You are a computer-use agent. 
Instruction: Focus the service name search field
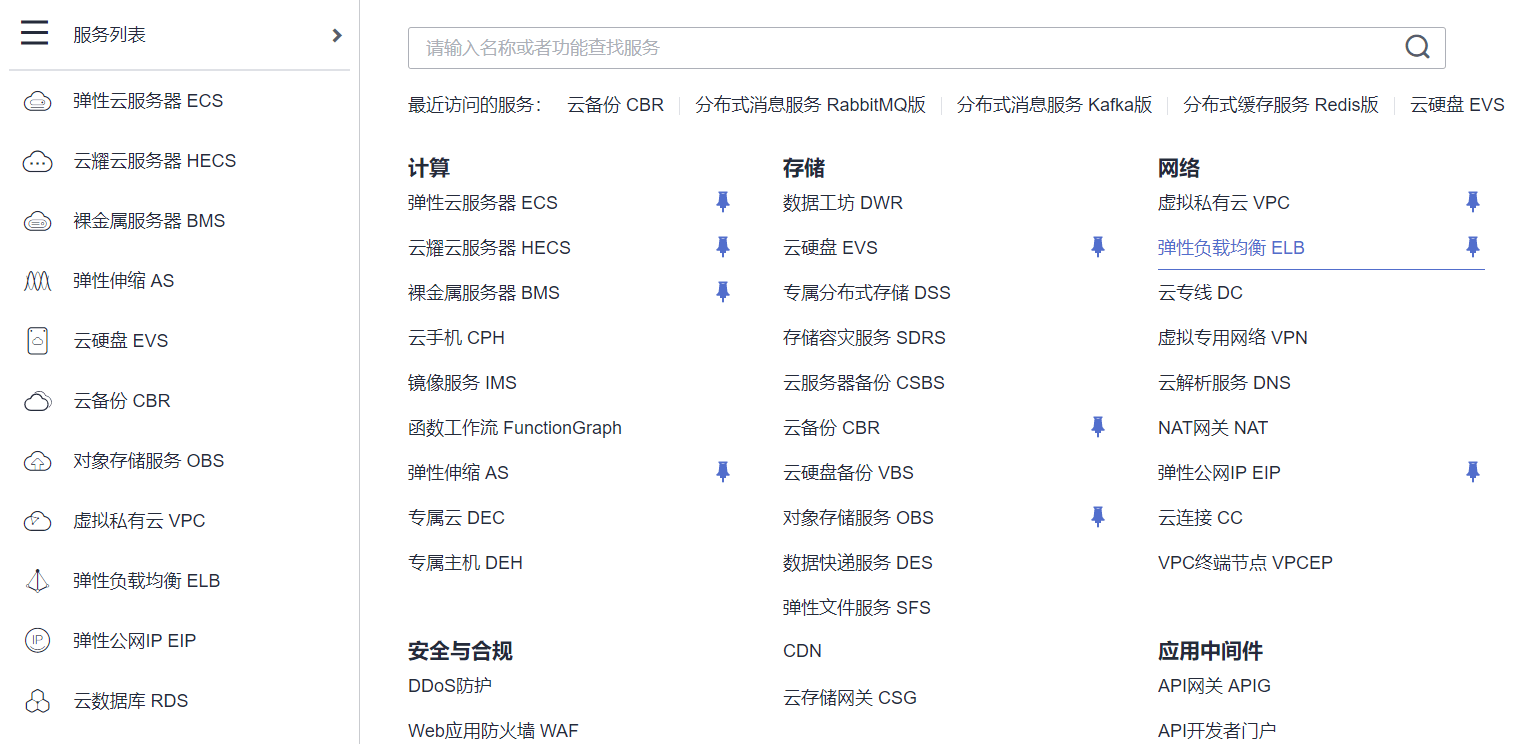(x=926, y=48)
